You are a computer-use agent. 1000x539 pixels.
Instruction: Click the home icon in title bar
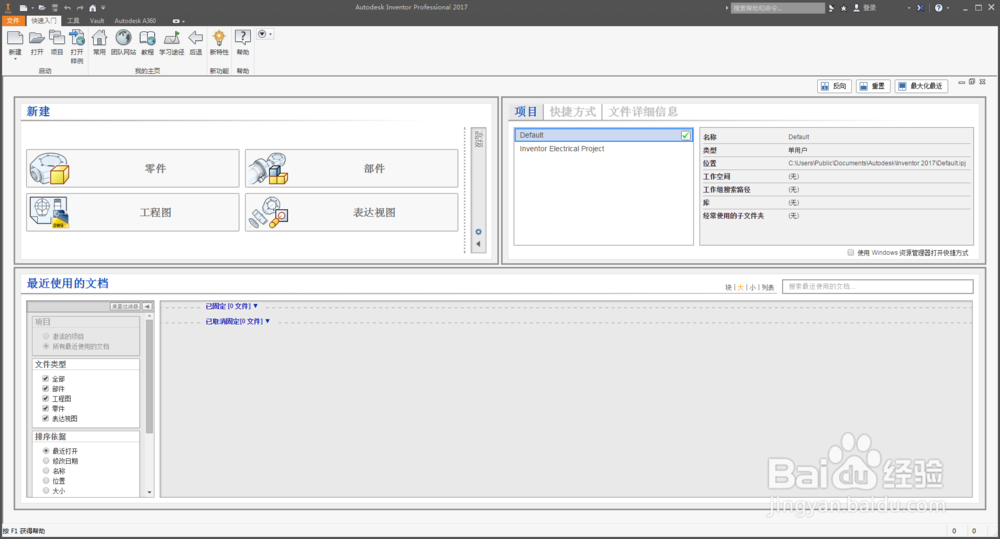[92, 8]
